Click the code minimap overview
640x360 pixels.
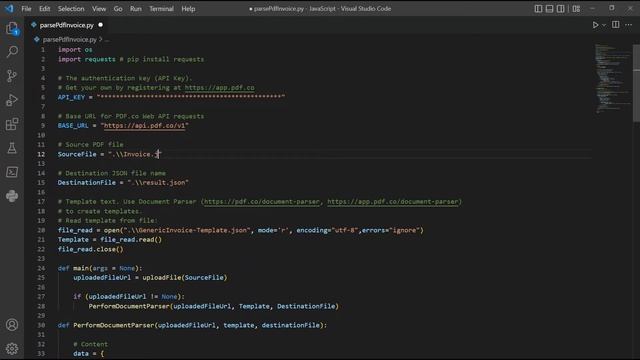(x=612, y=78)
